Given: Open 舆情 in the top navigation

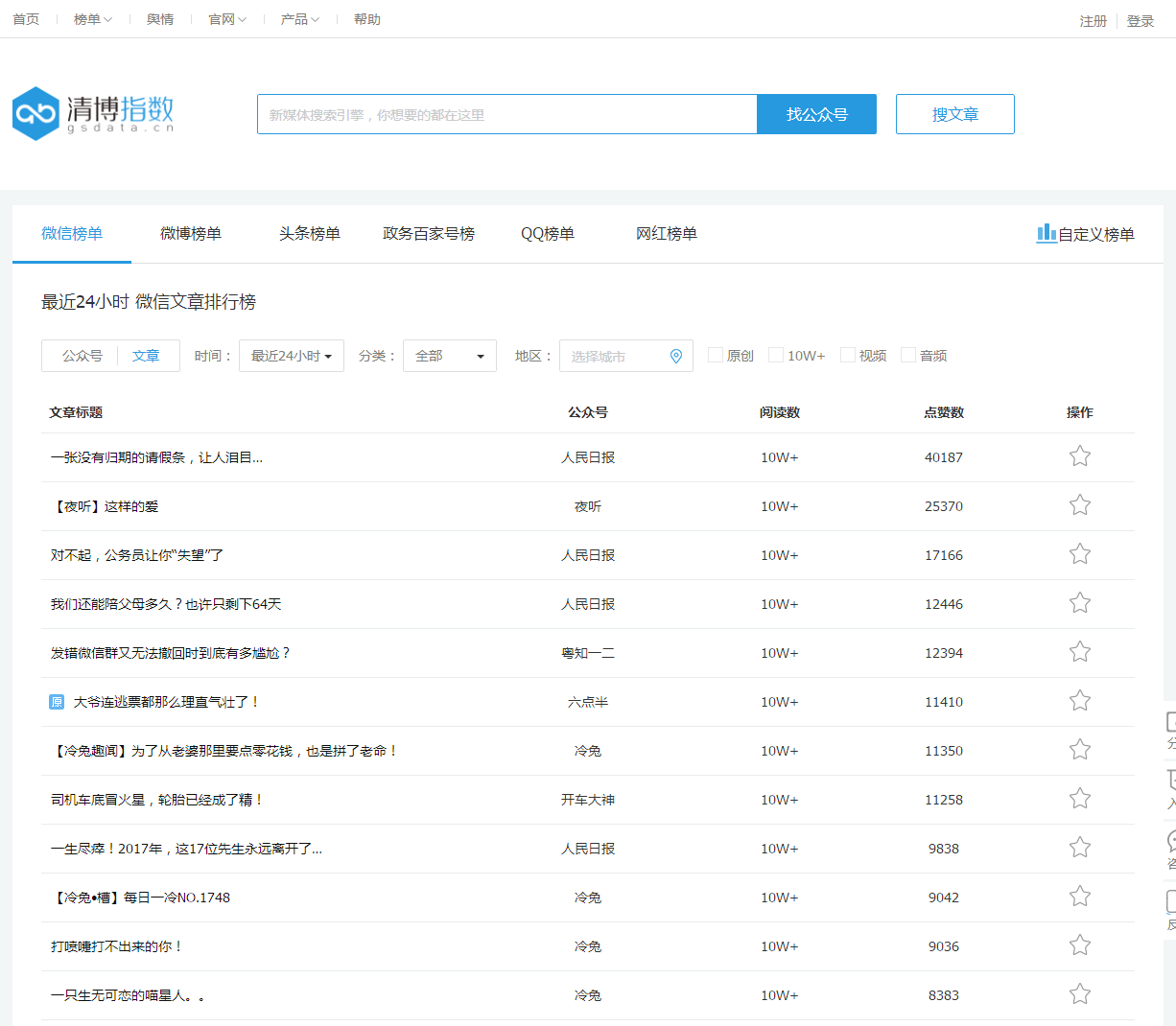Looking at the screenshot, I should pyautogui.click(x=160, y=19).
